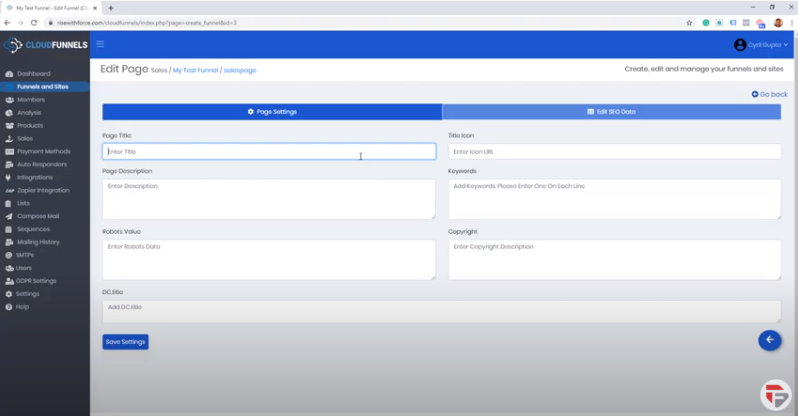Screen dimensions: 798x416
Task: Expand the Cyril Gupta user dropdown
Action: coord(761,45)
